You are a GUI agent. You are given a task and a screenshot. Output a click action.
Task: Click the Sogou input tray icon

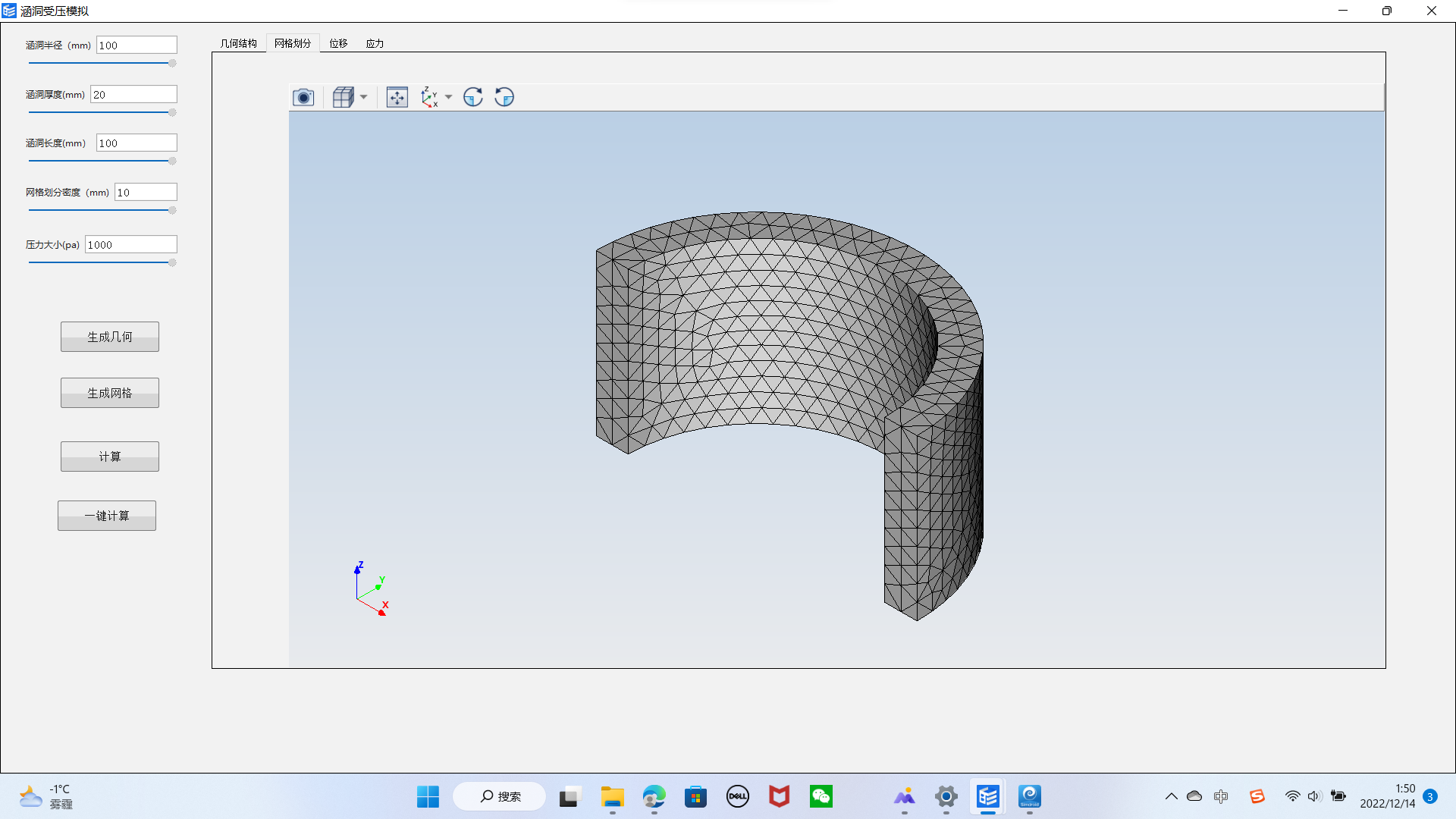point(1257,796)
